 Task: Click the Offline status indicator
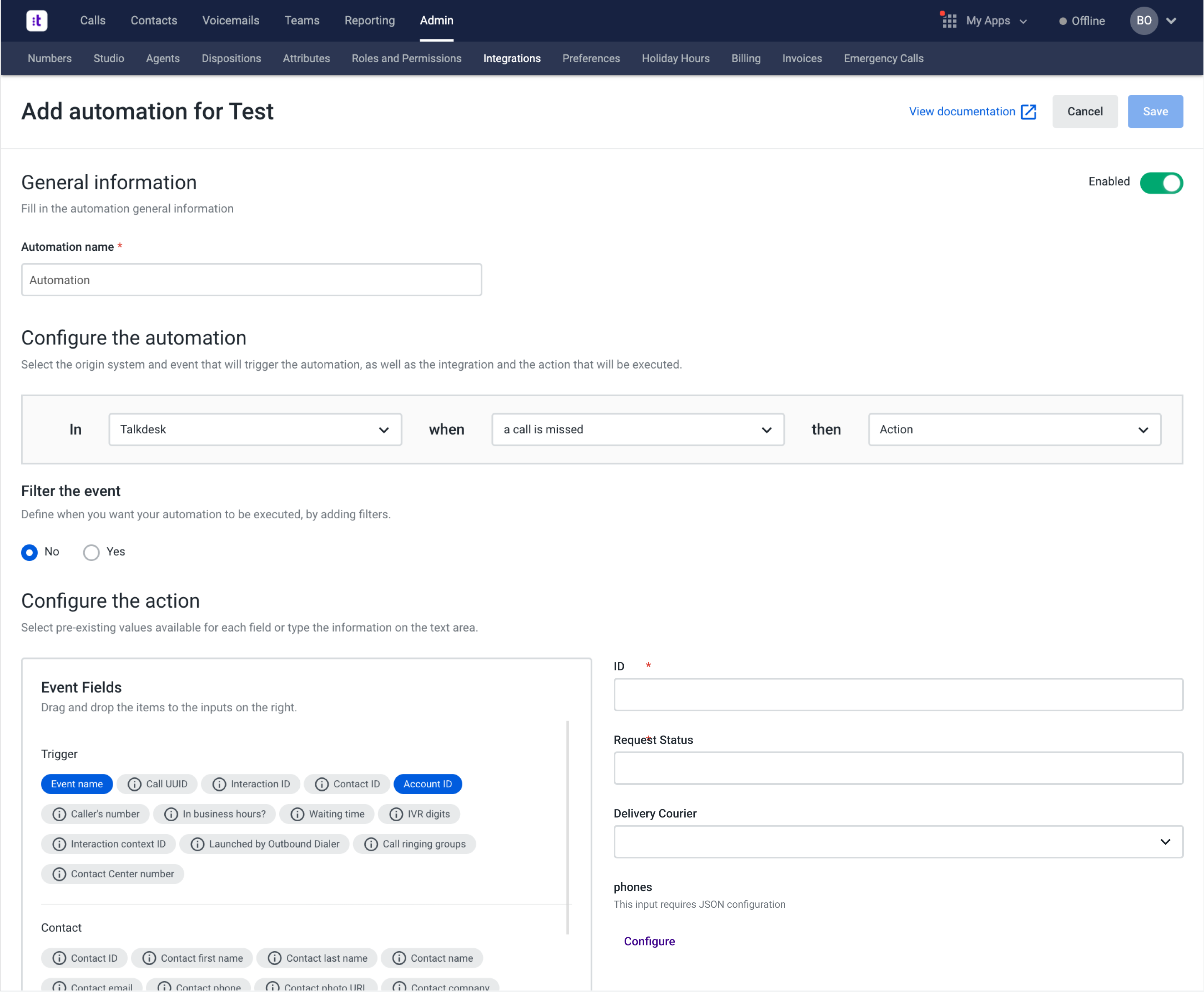pyautogui.click(x=1082, y=21)
